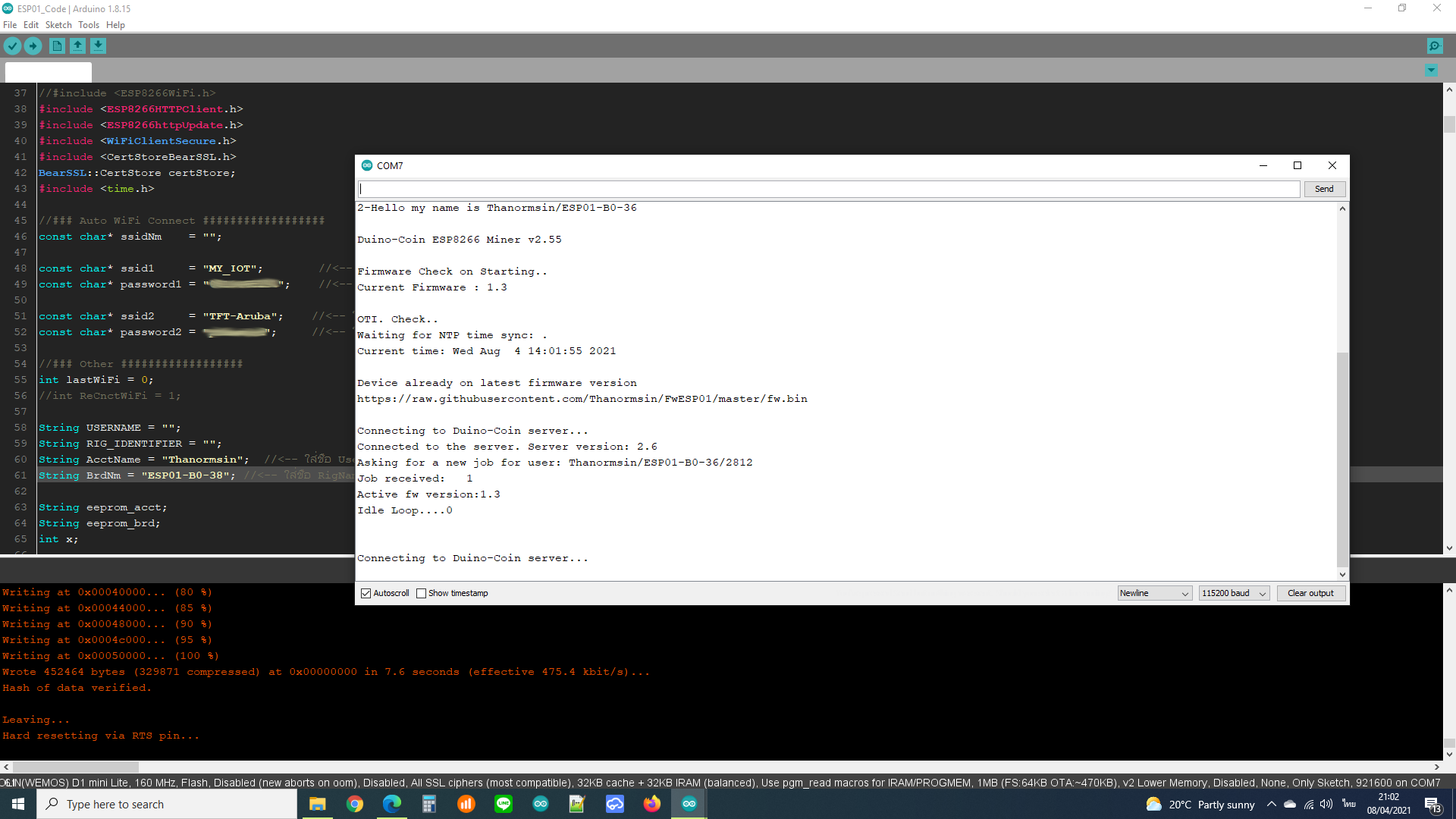Viewport: 1456px width, 819px height.
Task: Open the tab options dropdown arrow
Action: [x=1431, y=71]
